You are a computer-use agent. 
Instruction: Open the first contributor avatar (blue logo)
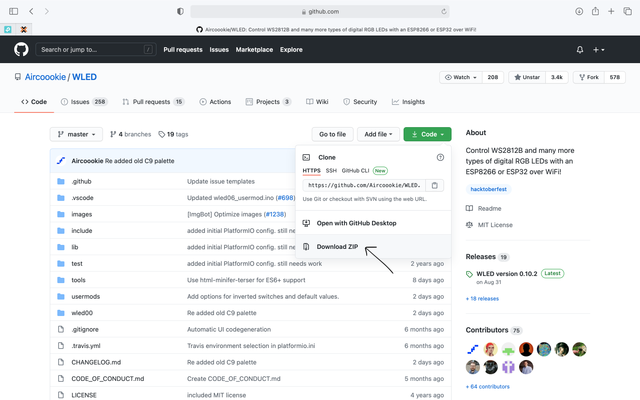click(473, 349)
